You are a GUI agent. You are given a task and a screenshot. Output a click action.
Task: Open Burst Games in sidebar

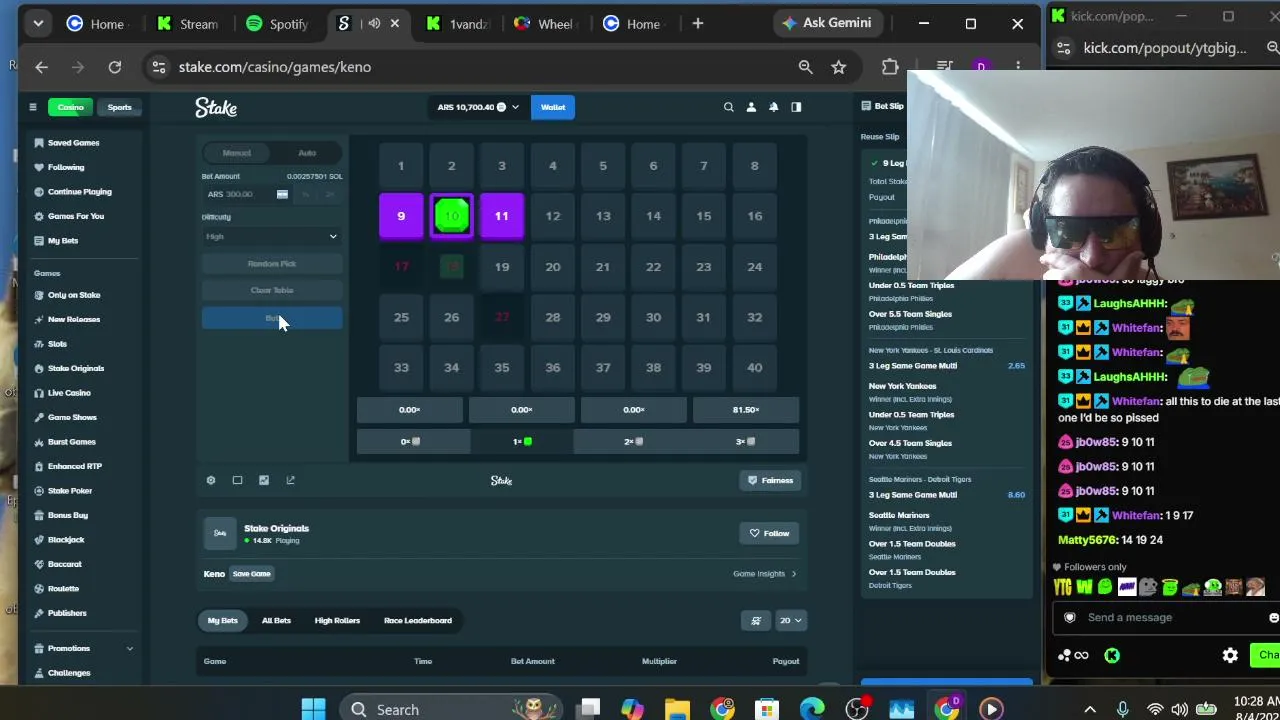pyautogui.click(x=71, y=442)
